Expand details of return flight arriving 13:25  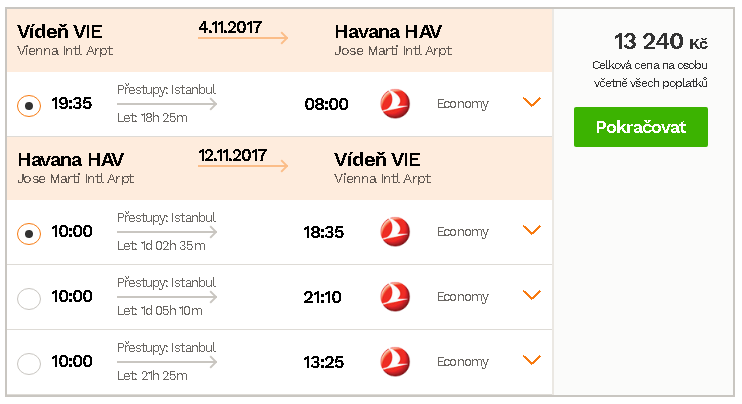[x=532, y=360]
